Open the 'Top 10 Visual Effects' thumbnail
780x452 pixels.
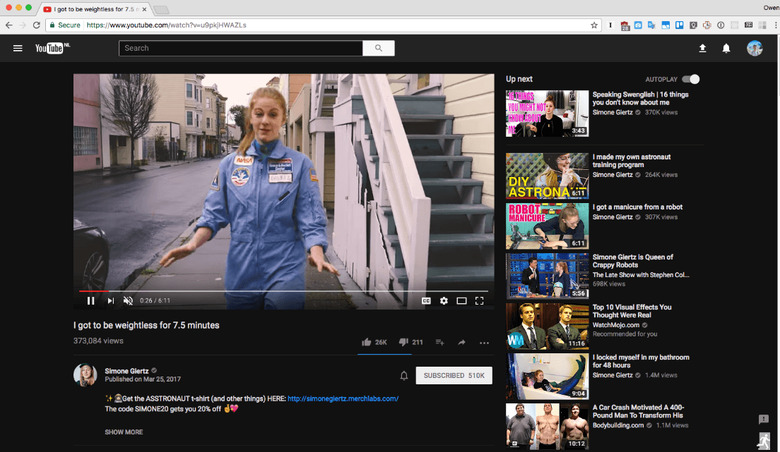[x=547, y=326]
